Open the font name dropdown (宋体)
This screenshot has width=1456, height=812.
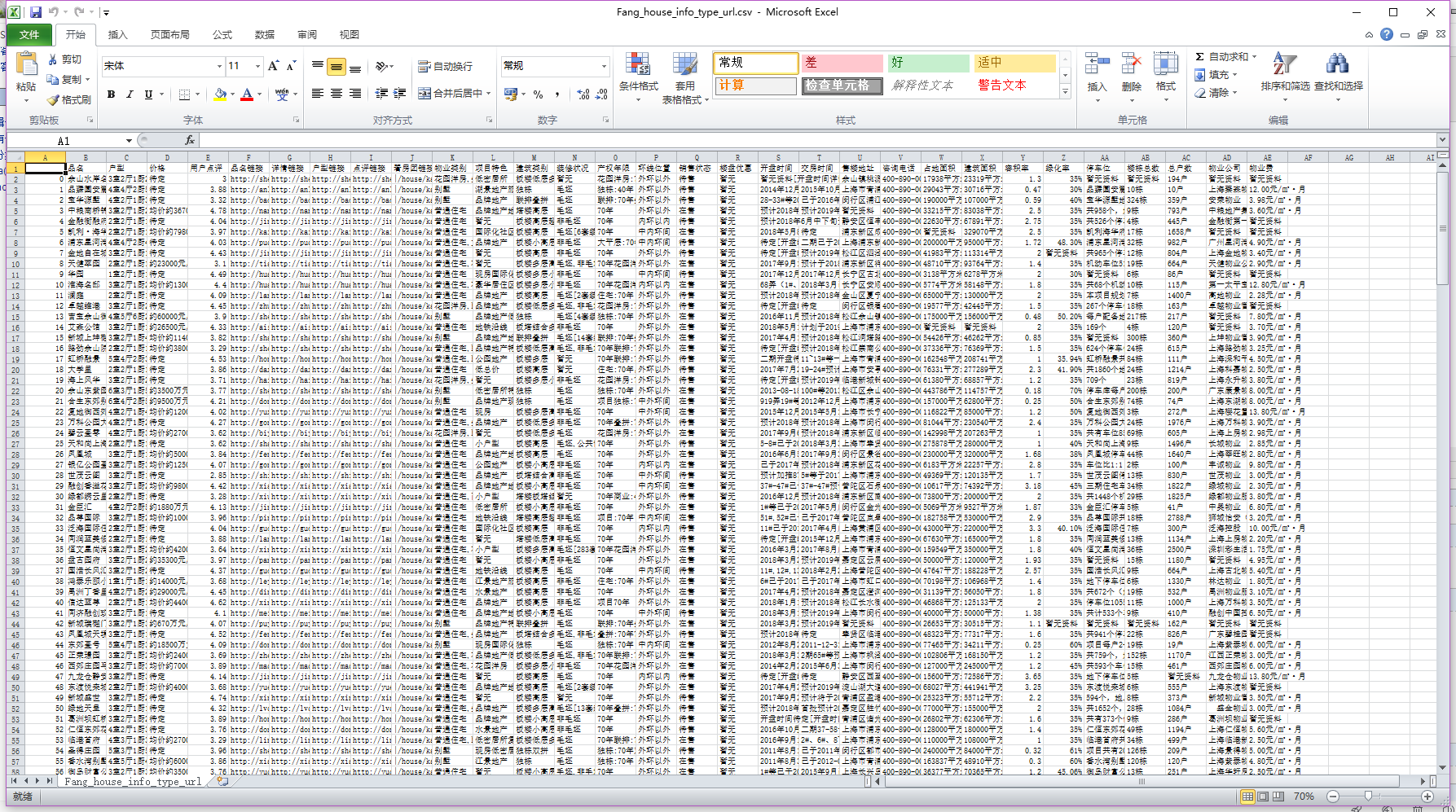tap(219, 66)
